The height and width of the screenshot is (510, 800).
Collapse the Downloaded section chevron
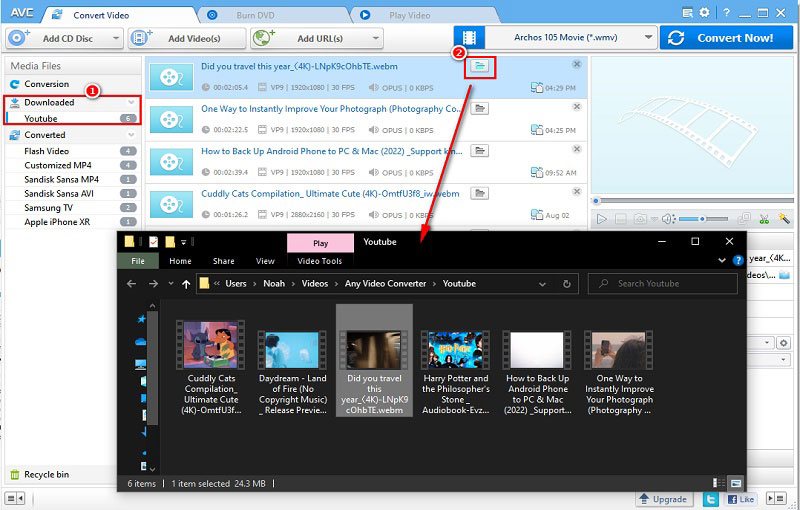131,103
